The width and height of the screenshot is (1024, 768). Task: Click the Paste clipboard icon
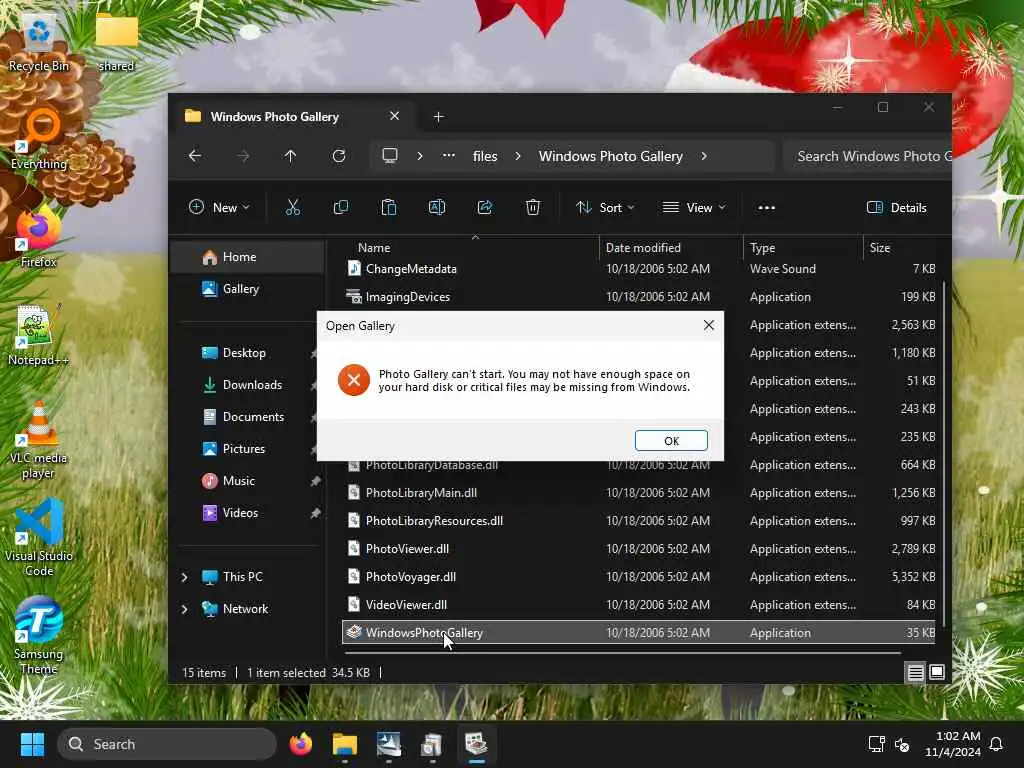(x=389, y=208)
